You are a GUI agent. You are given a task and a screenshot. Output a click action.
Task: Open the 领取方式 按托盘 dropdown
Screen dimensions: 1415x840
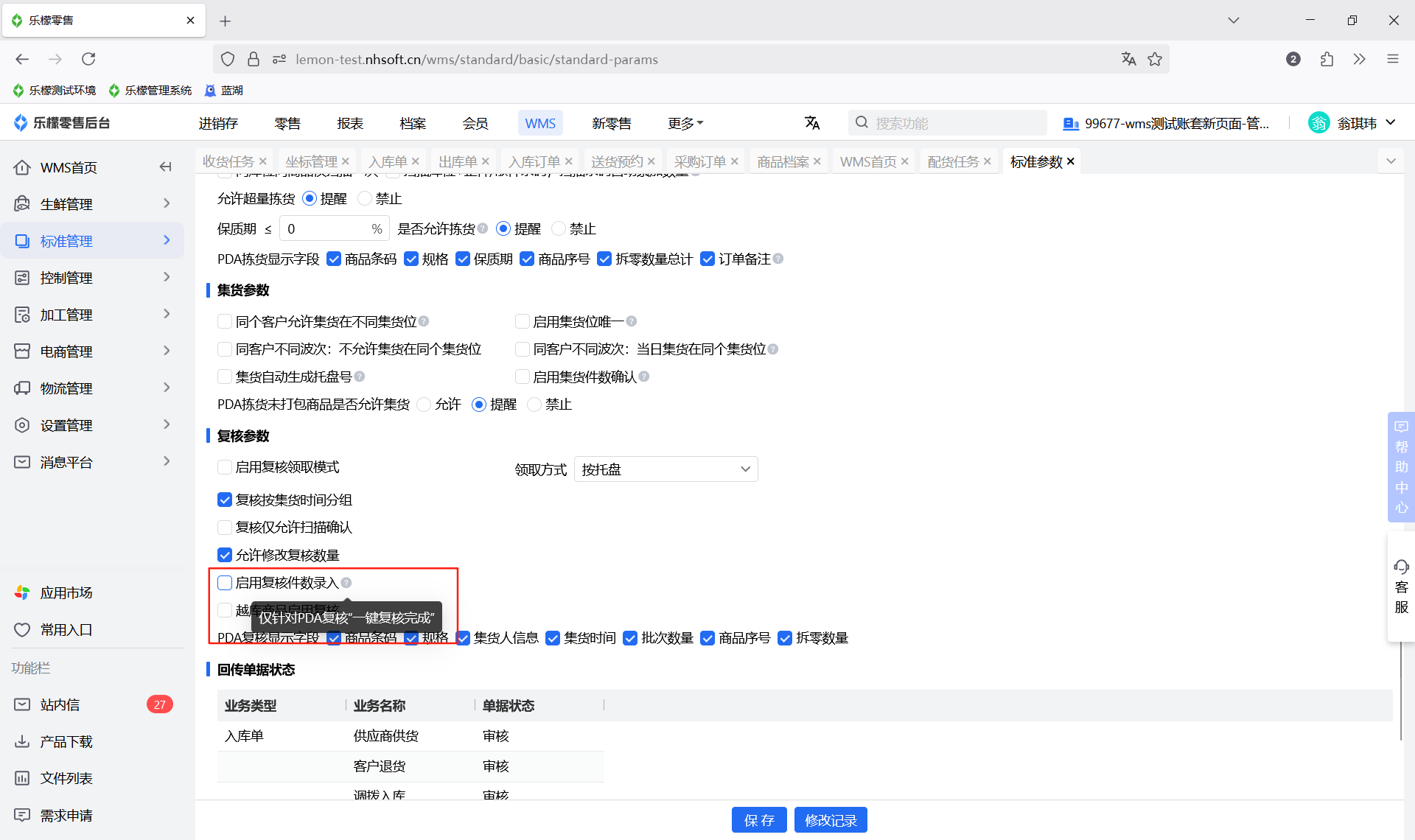(665, 469)
